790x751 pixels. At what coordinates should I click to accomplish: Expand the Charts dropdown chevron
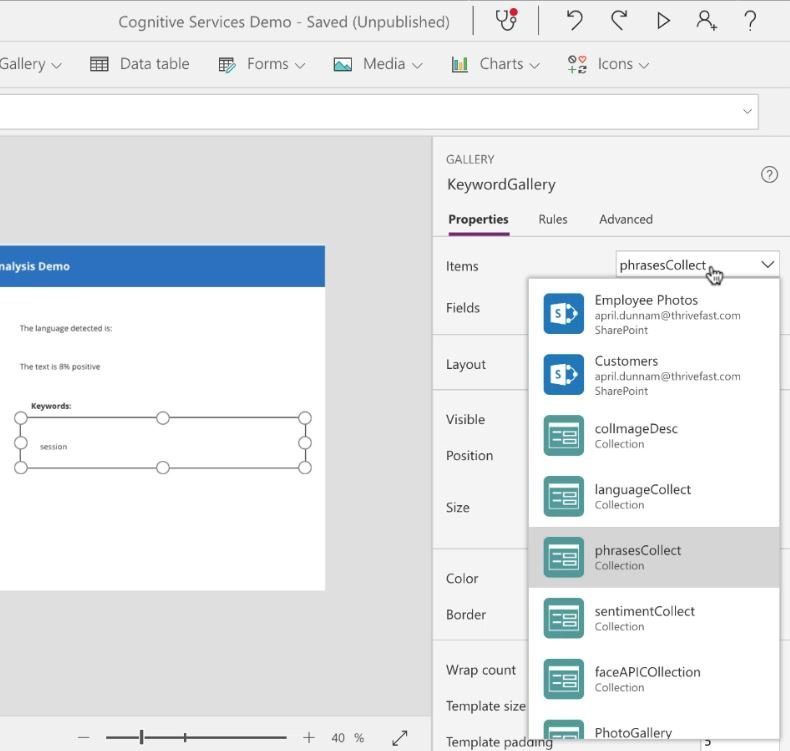[535, 66]
